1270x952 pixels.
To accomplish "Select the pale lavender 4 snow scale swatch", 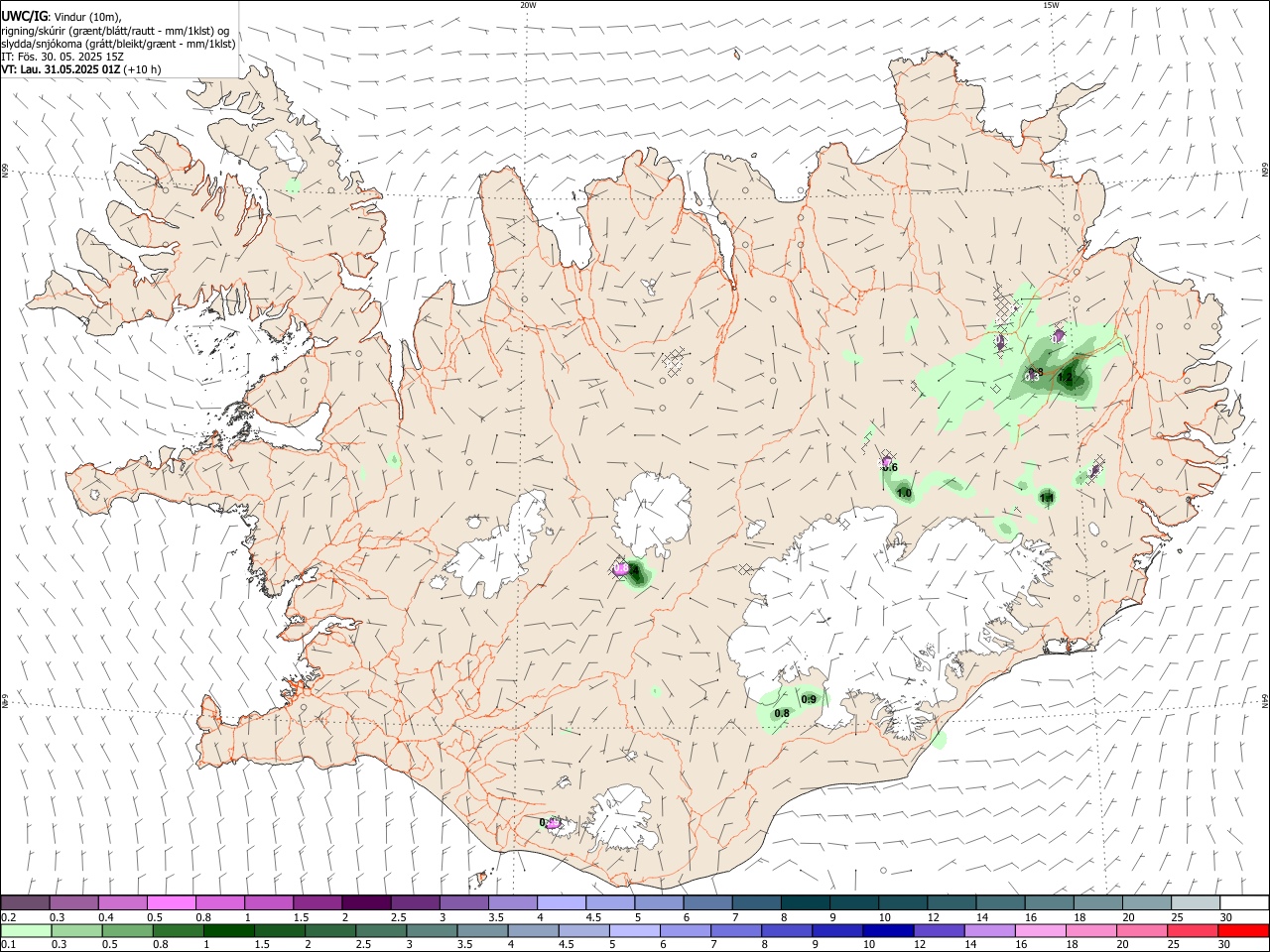I will click(562, 902).
